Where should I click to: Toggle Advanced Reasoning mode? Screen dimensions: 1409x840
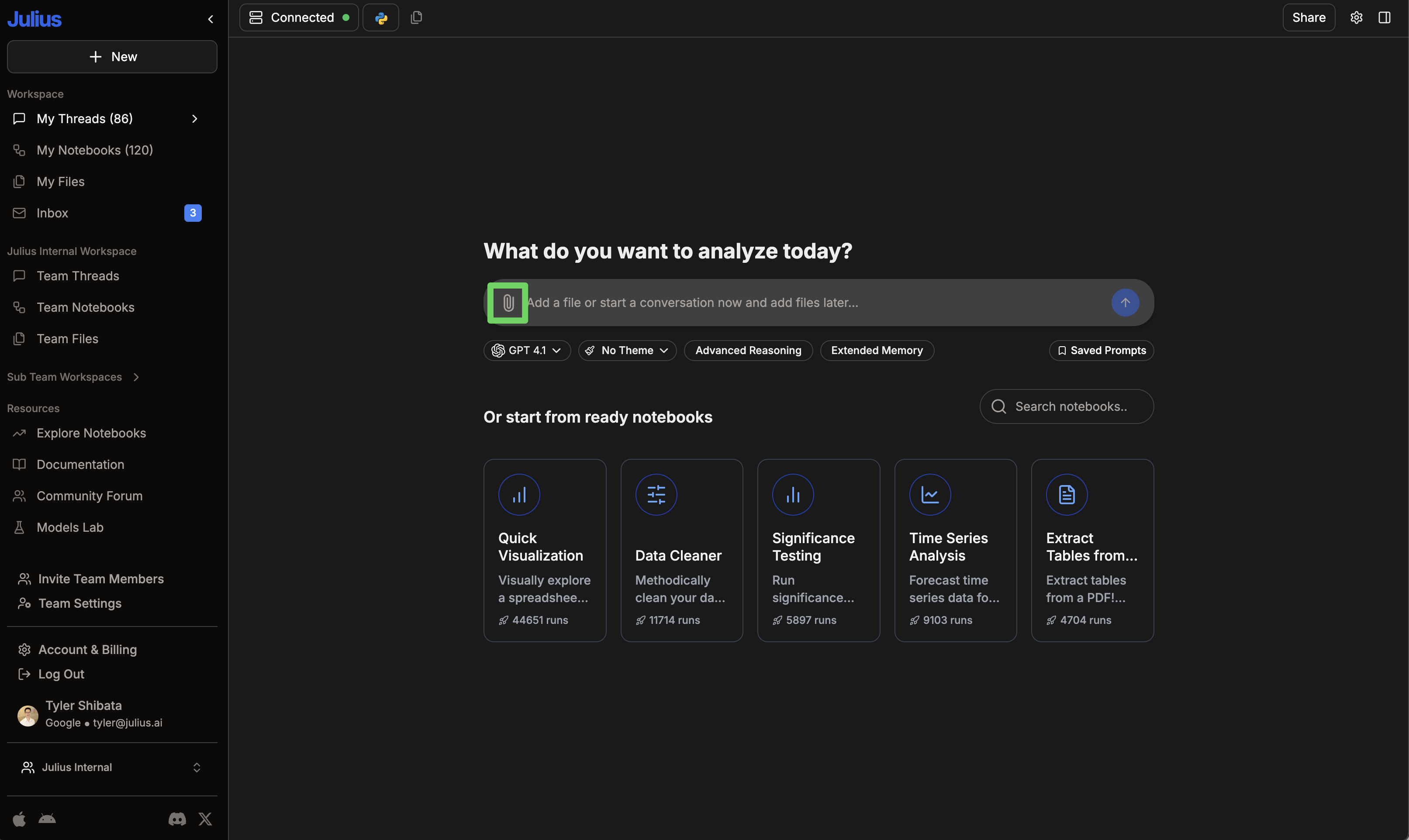pos(748,351)
